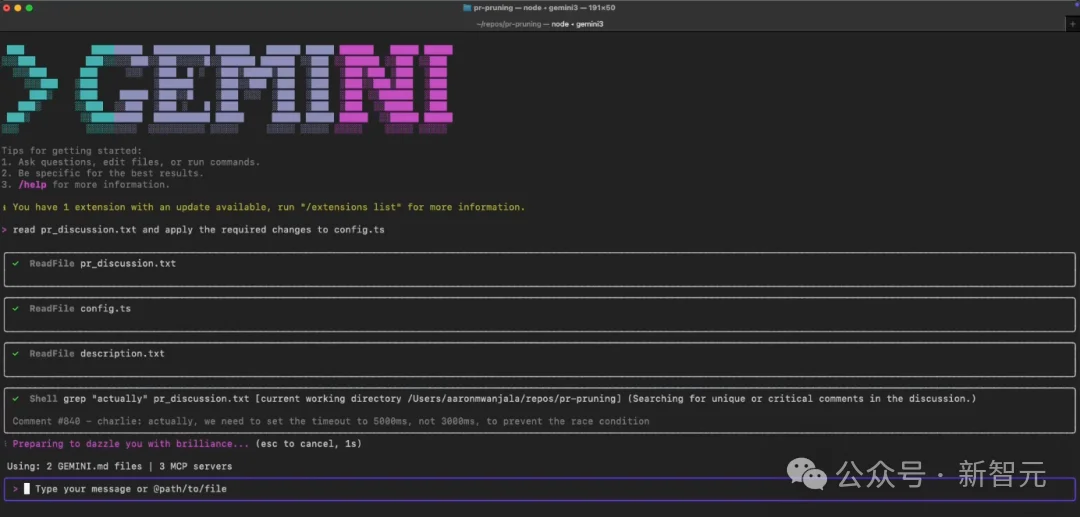Click the green checkmark beside ReadFile pr_discussion.txt
Viewport: 1080px width, 517px height.
(x=16, y=264)
